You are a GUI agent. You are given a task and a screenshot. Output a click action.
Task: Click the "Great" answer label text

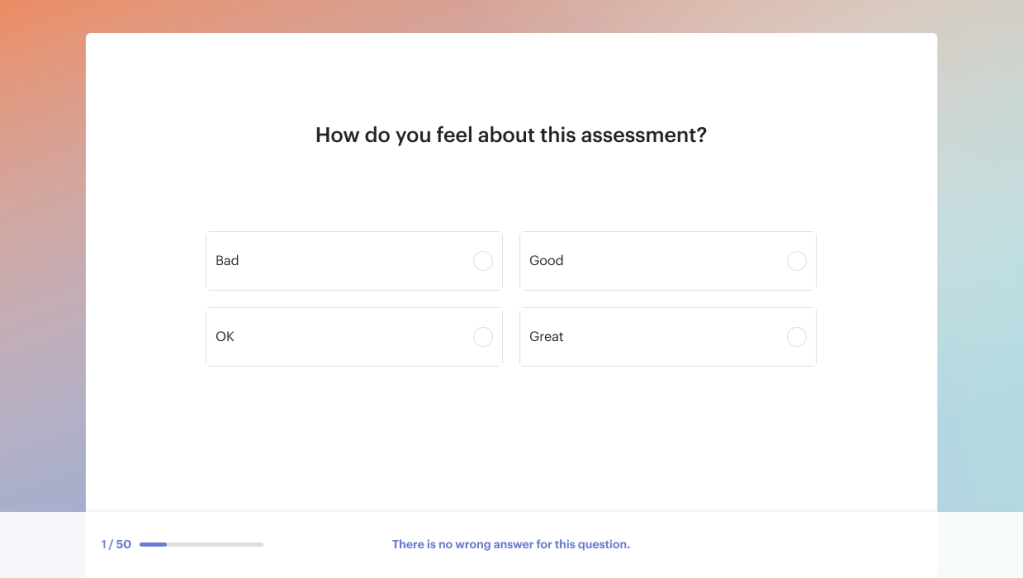point(546,337)
